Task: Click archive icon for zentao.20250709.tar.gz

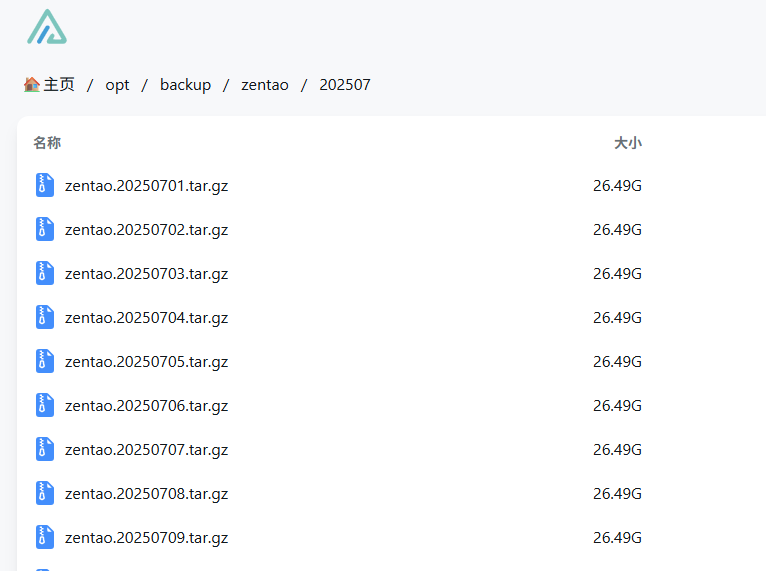Action: (44, 537)
